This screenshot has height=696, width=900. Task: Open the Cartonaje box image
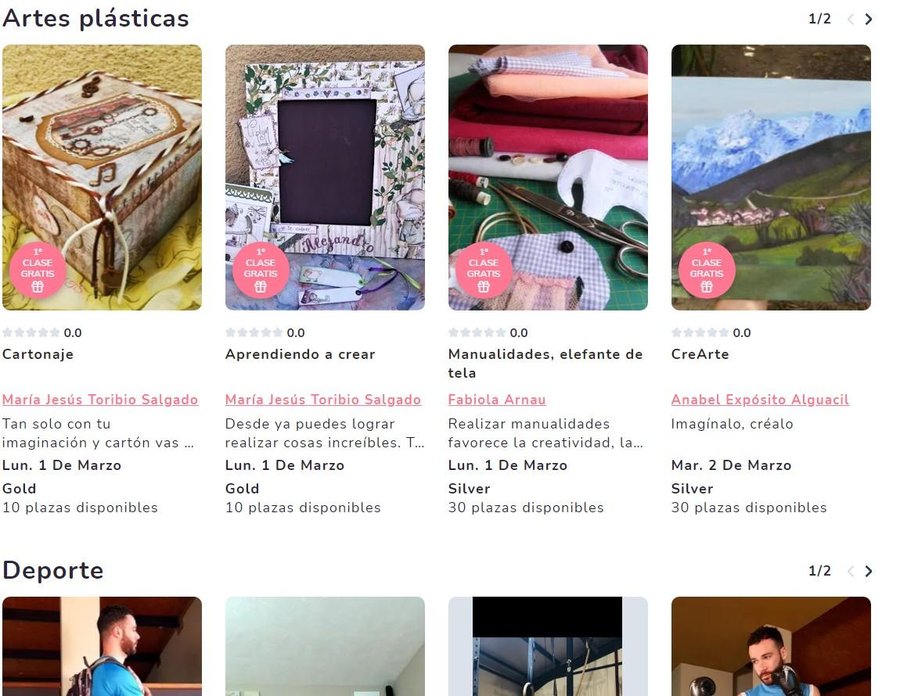coord(102,177)
